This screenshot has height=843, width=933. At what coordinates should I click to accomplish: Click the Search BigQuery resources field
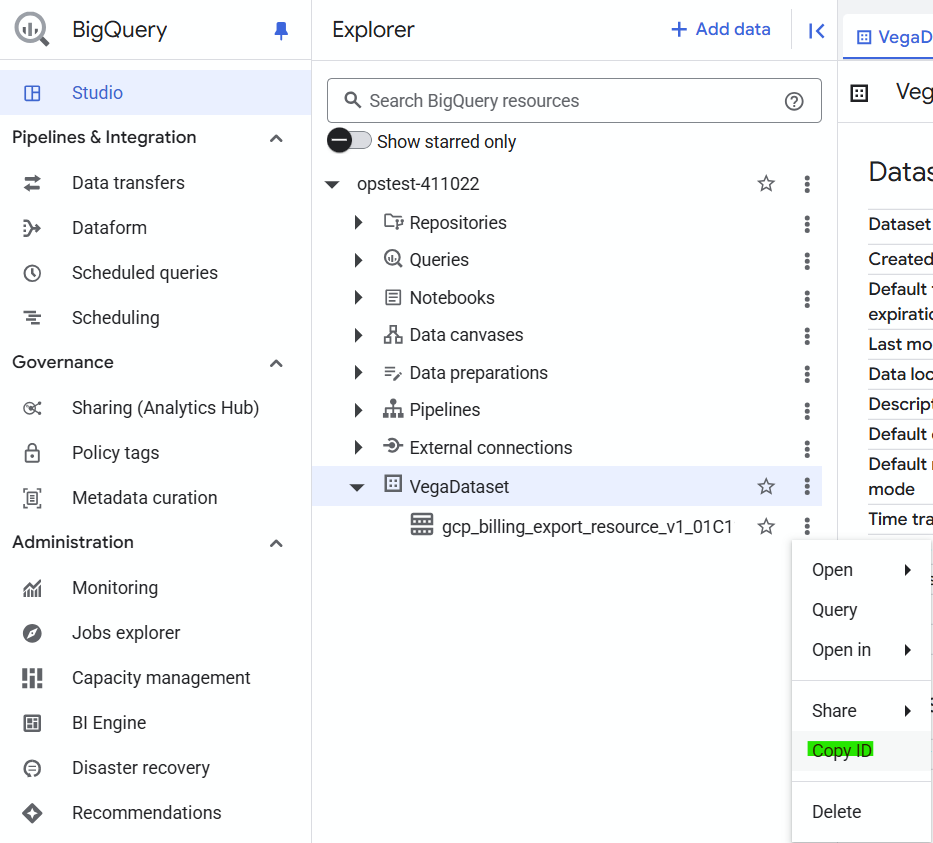574,101
